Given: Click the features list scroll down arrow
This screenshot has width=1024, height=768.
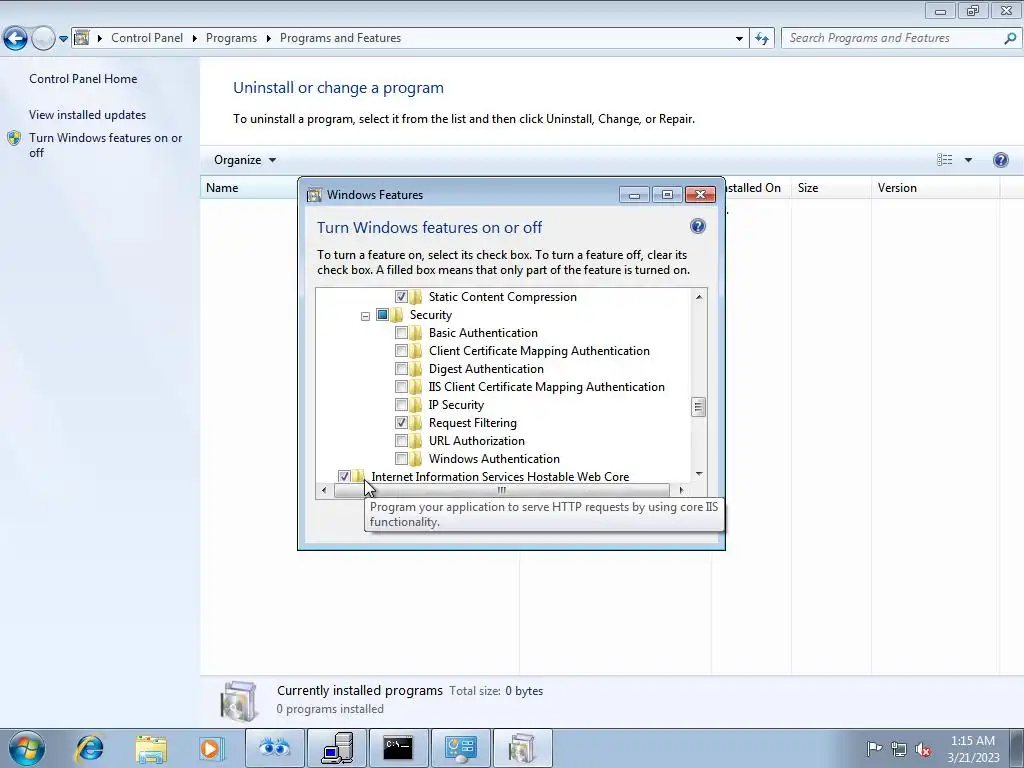Looking at the screenshot, I should pyautogui.click(x=699, y=474).
